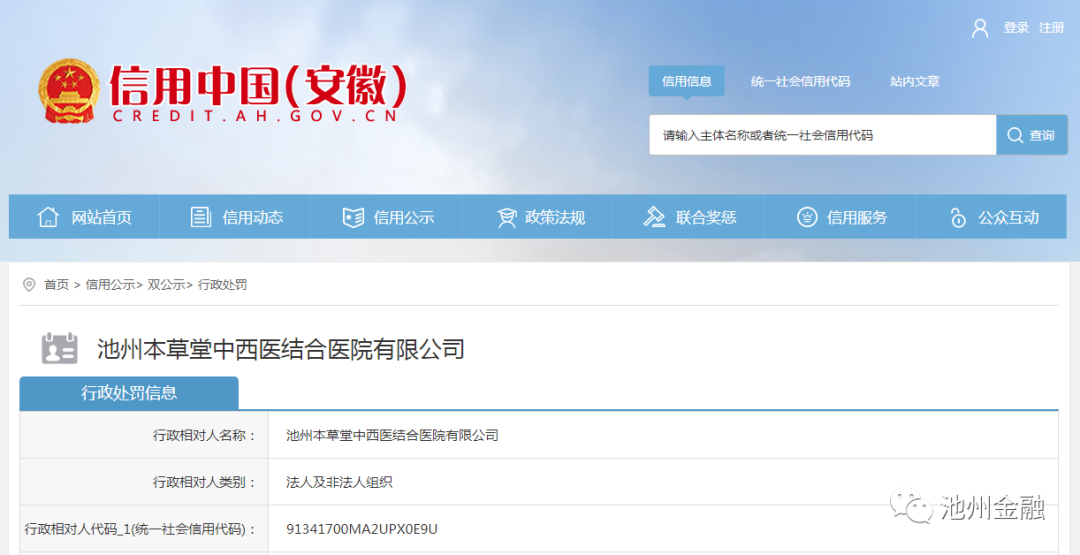Select the 站内文章 search tab
The height and width of the screenshot is (555, 1080).
pyautogui.click(x=915, y=81)
